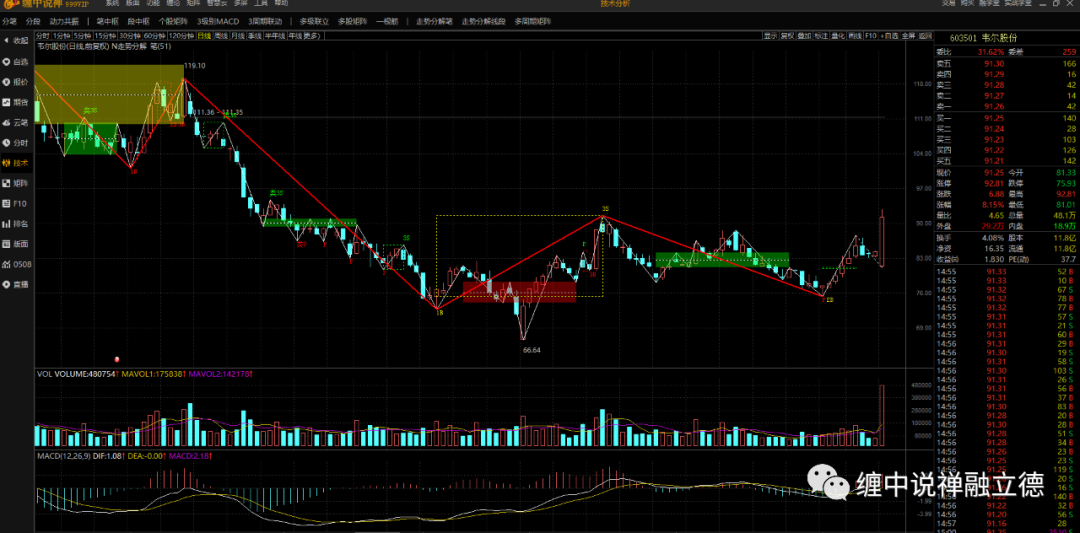
Task: Open the 功能 menu
Action: coord(153,3)
